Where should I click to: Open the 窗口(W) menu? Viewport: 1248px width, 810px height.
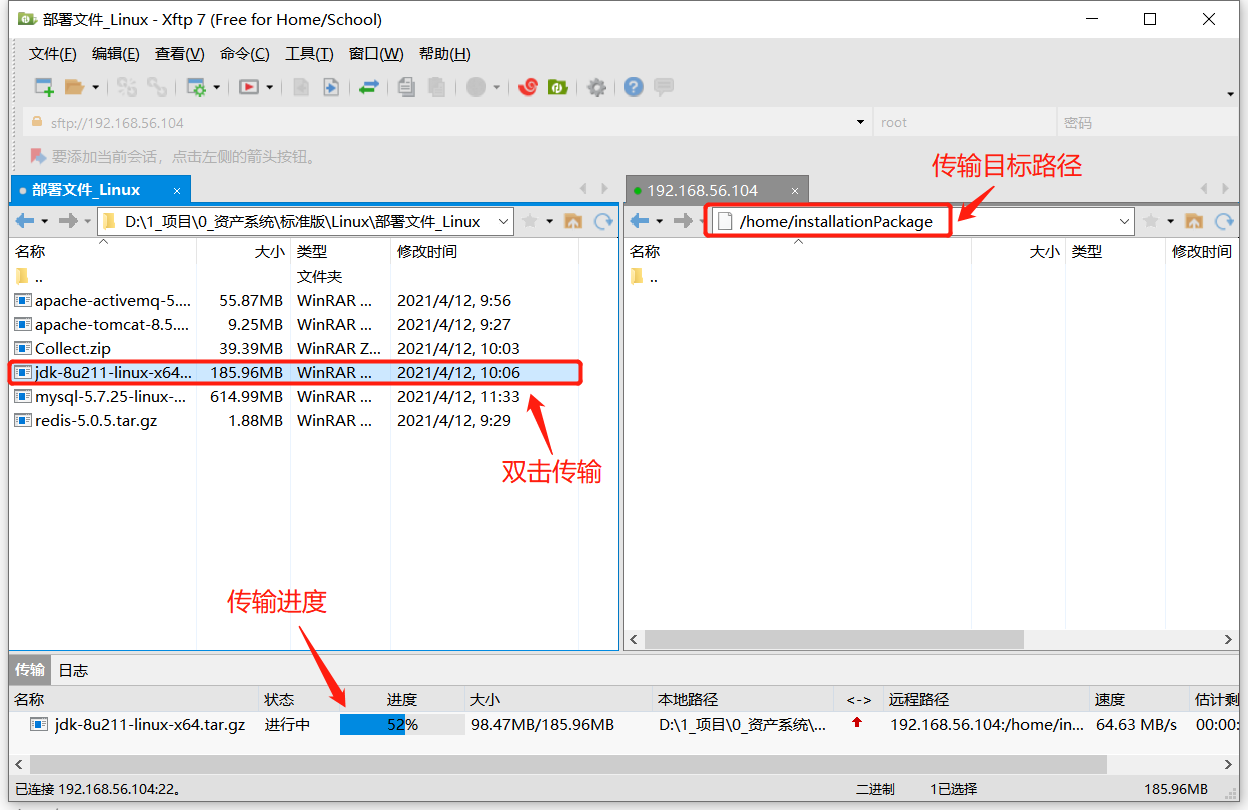[376, 54]
